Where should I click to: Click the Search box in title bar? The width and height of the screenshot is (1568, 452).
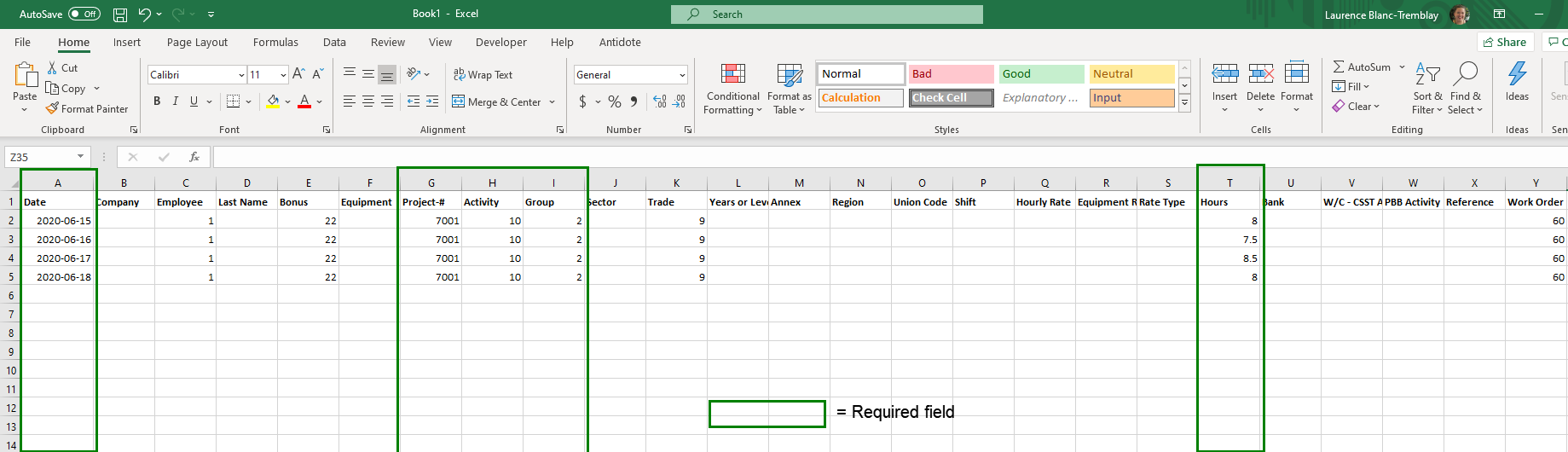coord(826,14)
